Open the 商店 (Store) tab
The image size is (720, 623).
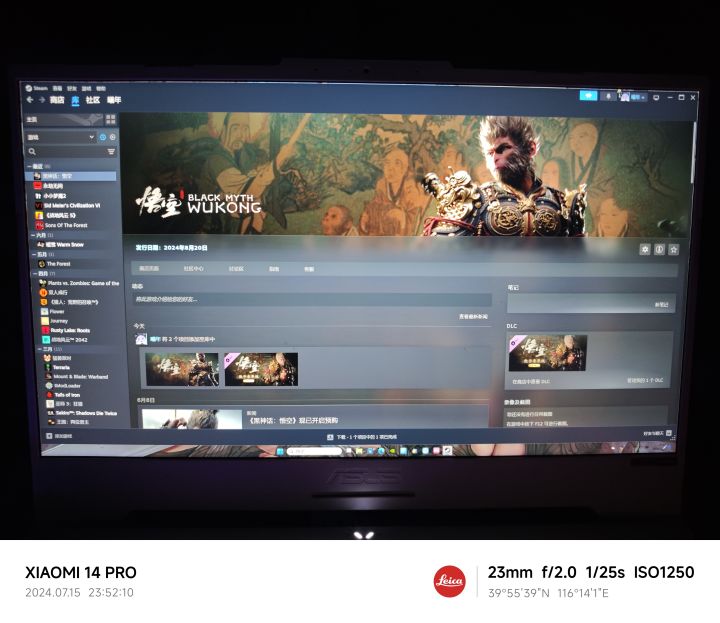[x=57, y=100]
